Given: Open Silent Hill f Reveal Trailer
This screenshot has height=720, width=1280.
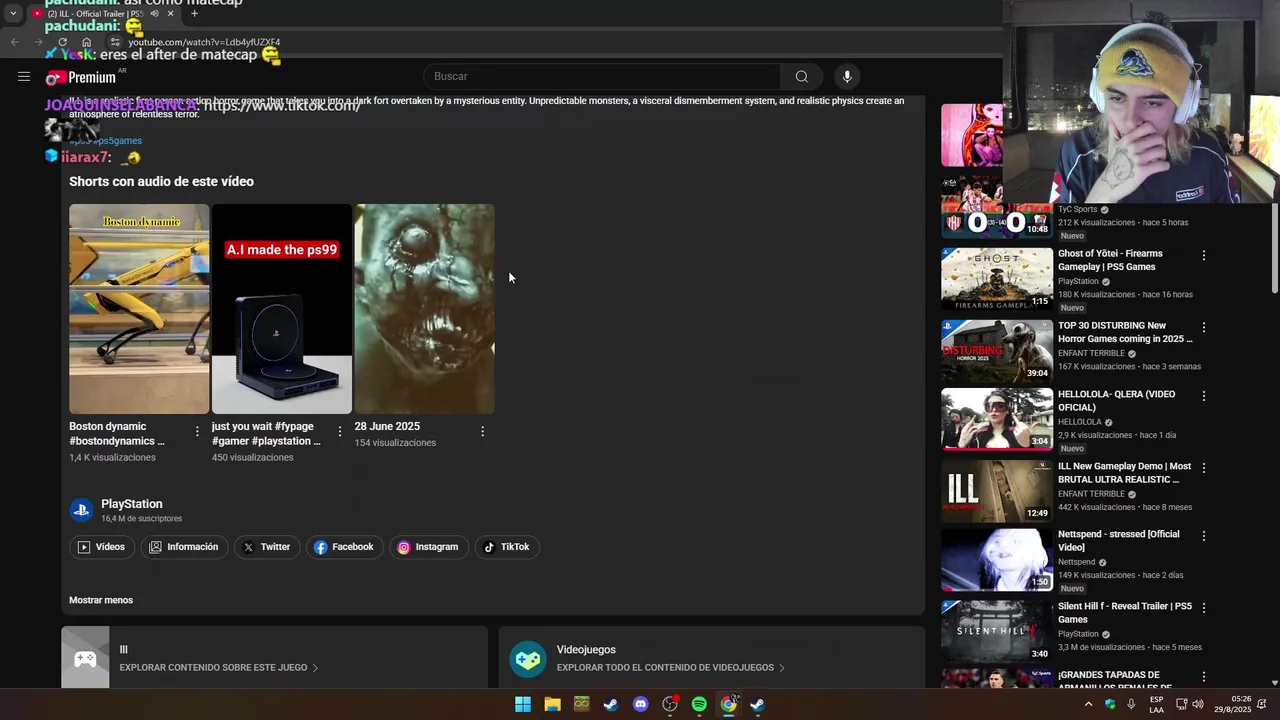Looking at the screenshot, I should coord(1125,613).
